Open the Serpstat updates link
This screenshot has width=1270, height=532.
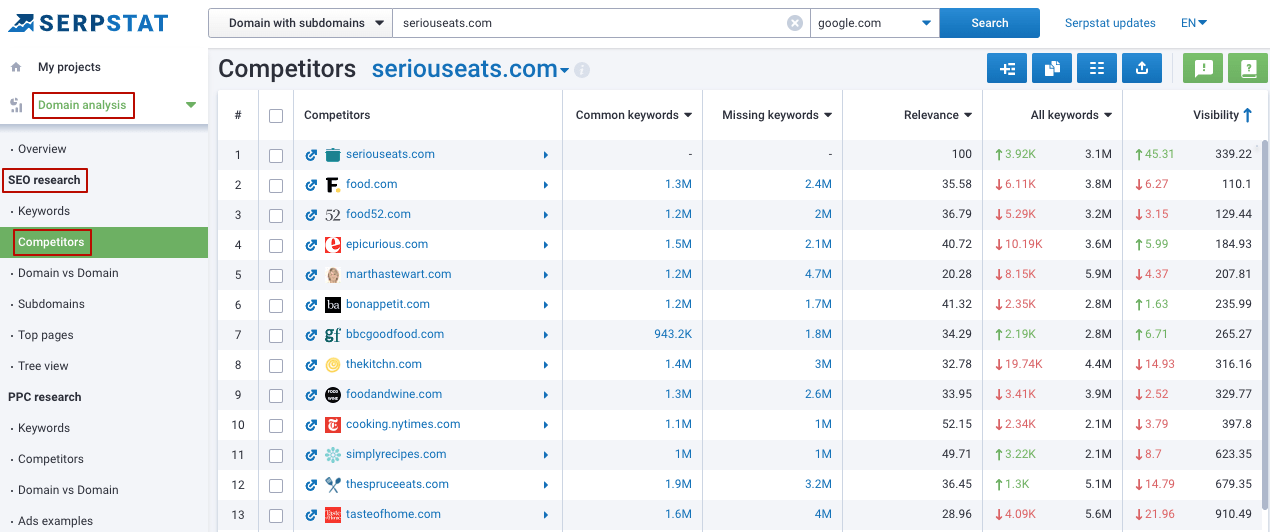tap(1110, 23)
